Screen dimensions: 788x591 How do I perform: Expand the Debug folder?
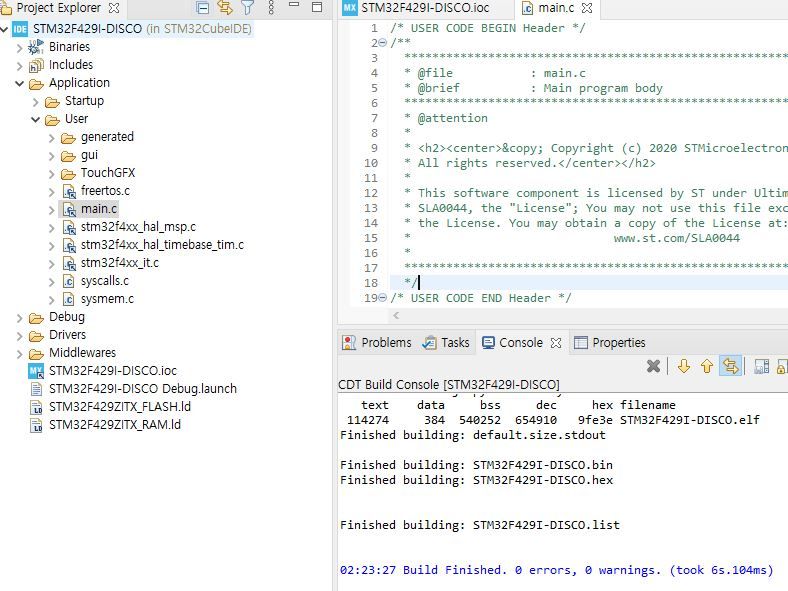[x=20, y=318]
